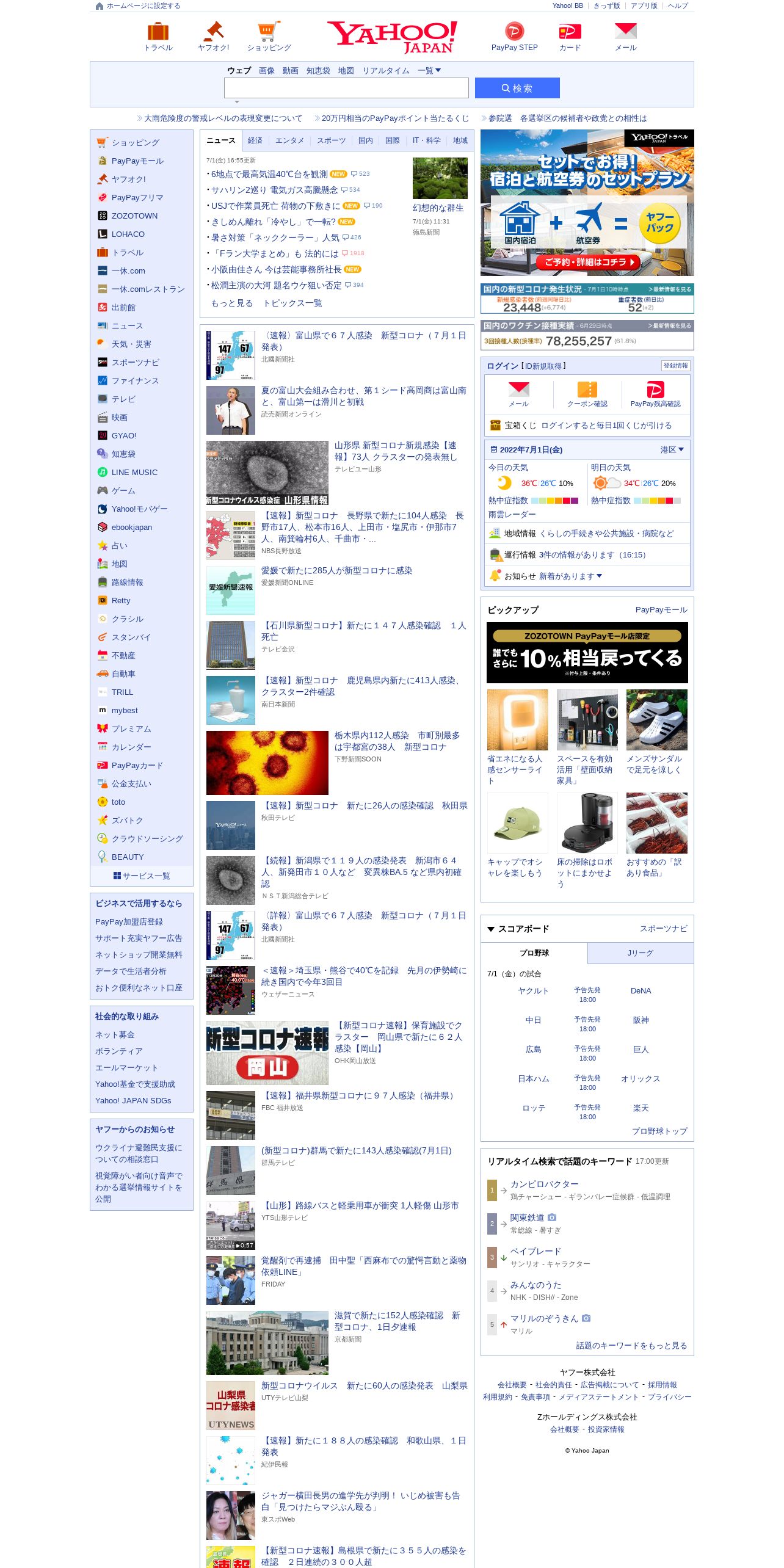Open the LINE MUSIC sidebar icon

103,472
